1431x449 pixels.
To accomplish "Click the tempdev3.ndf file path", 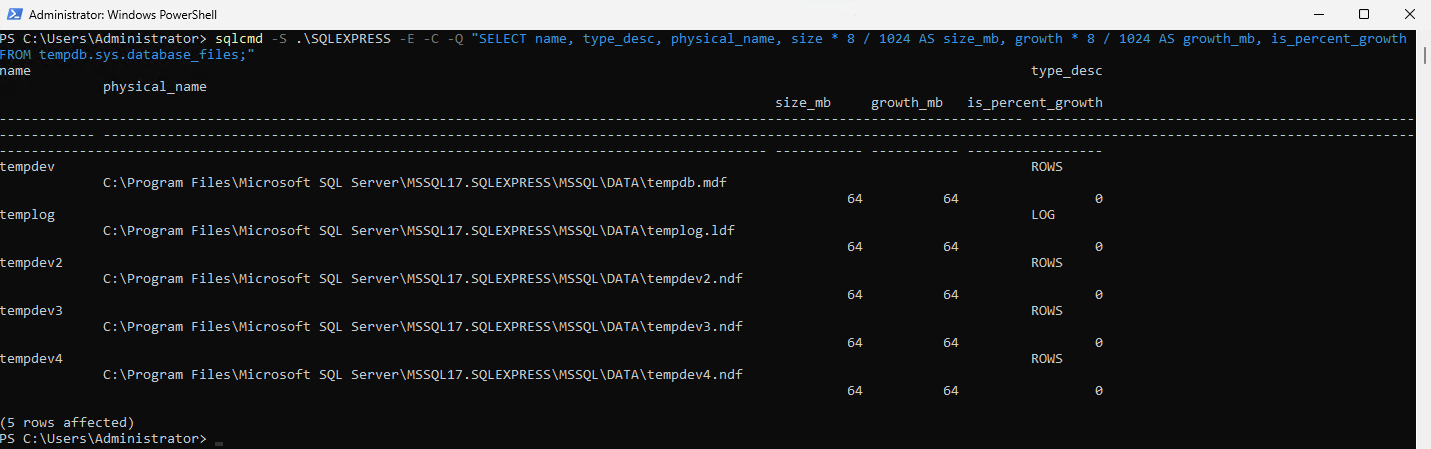I will pyautogui.click(x=423, y=327).
